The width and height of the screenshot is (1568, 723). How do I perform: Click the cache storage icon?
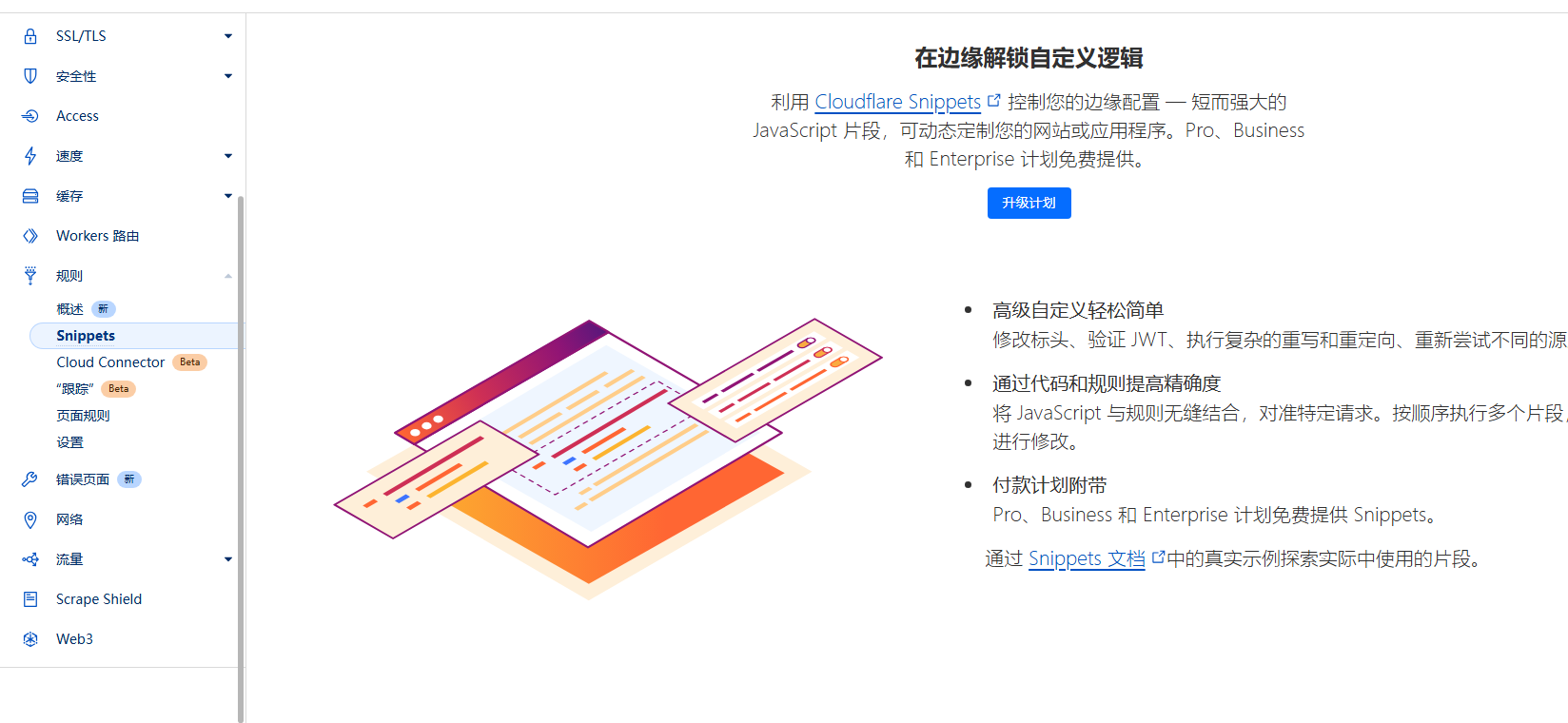click(30, 196)
